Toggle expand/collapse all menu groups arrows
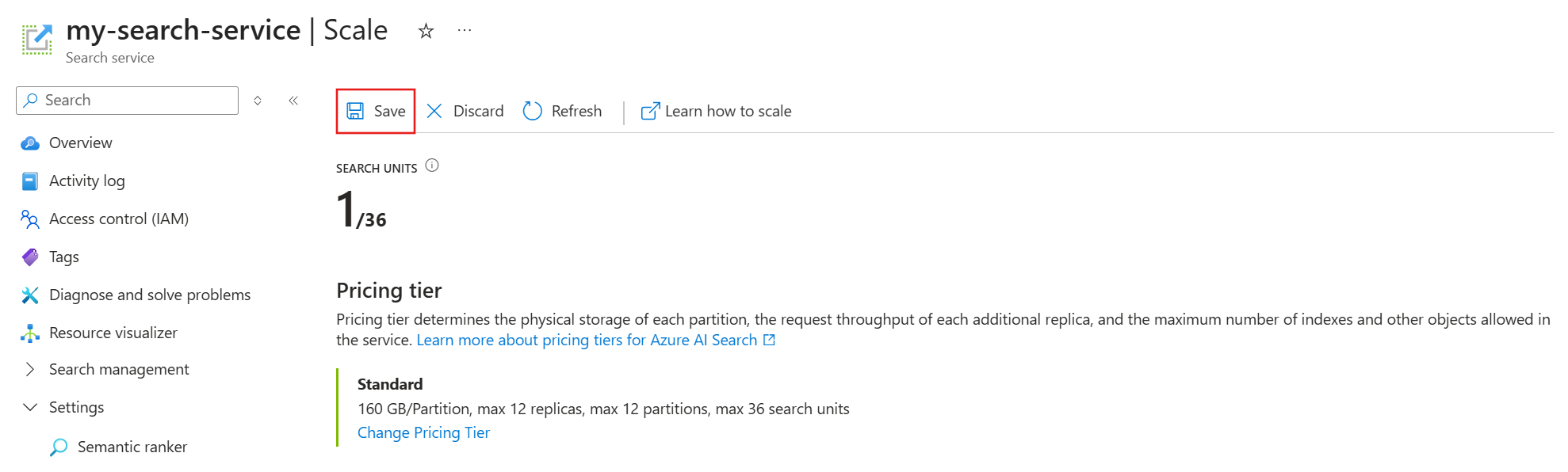Screen dimensions: 1568x472 pyautogui.click(x=258, y=101)
